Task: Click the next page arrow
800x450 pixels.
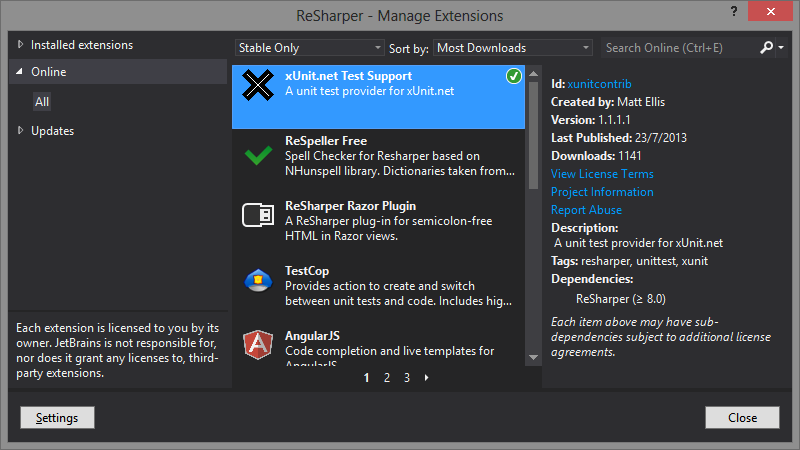Action: coord(427,378)
